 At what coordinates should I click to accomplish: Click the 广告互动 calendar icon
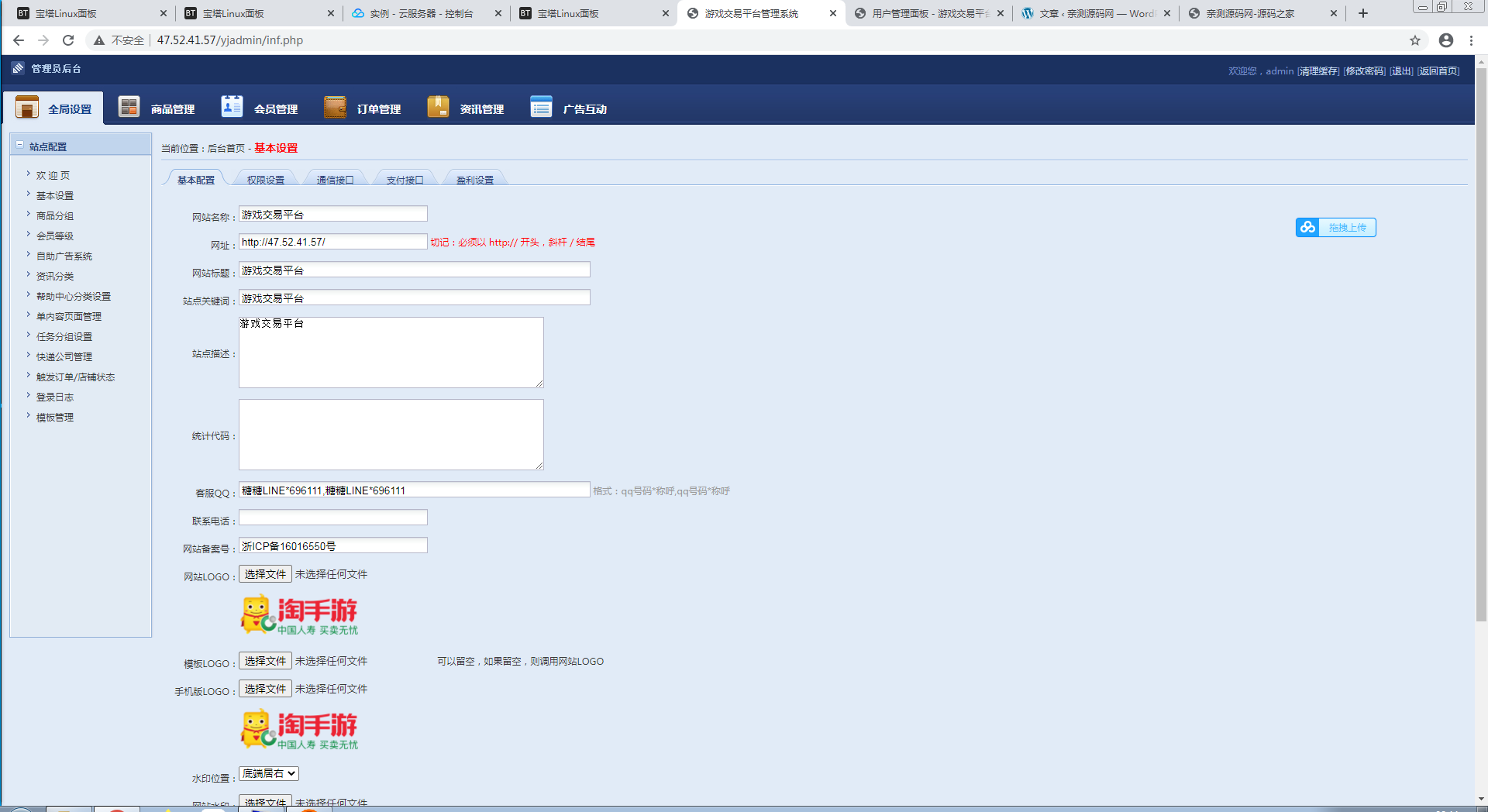[541, 106]
